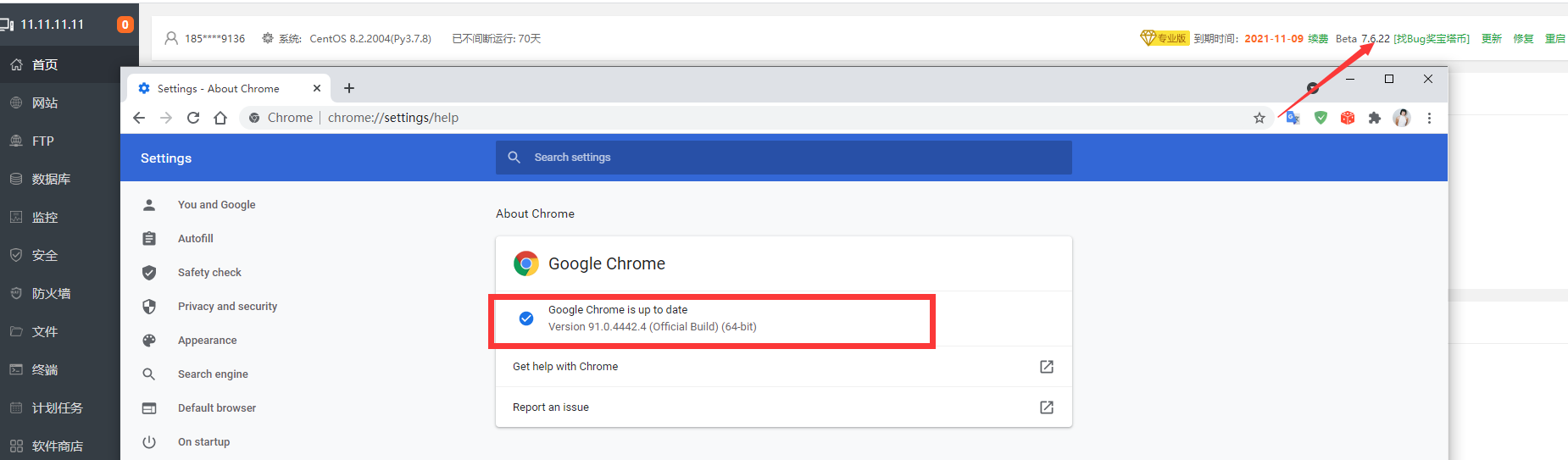Click the 续费 renew link

click(x=1318, y=39)
